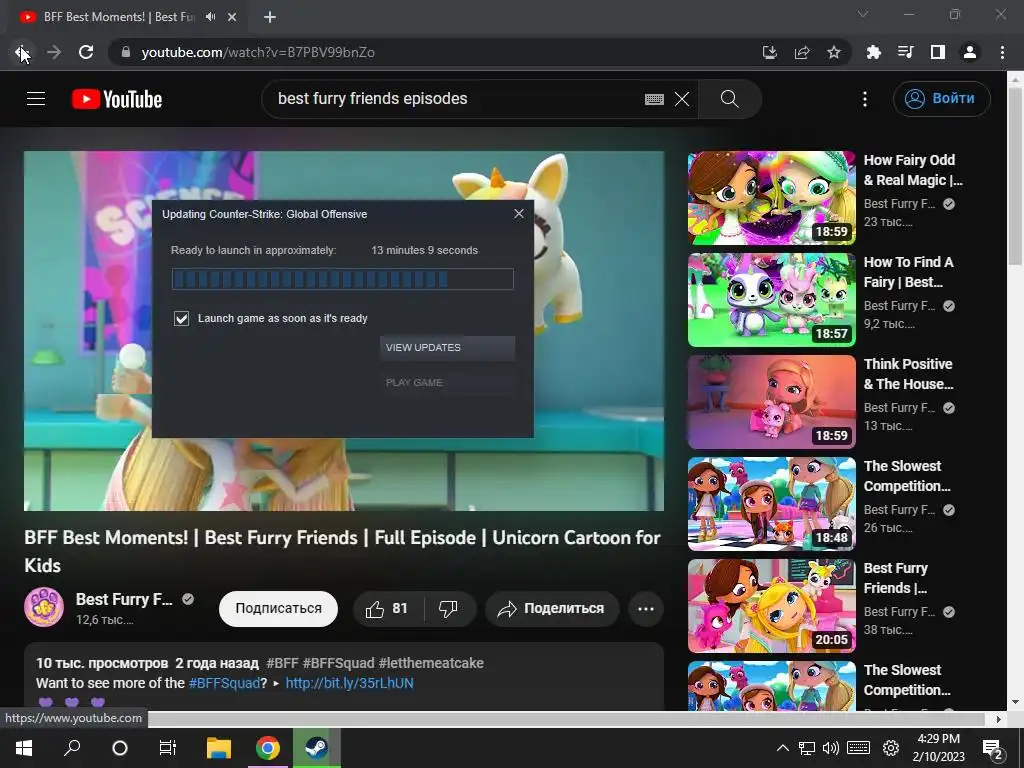Viewport: 1024px width, 768px height.
Task: Click the Подписаться subscribe button
Action: (278, 609)
